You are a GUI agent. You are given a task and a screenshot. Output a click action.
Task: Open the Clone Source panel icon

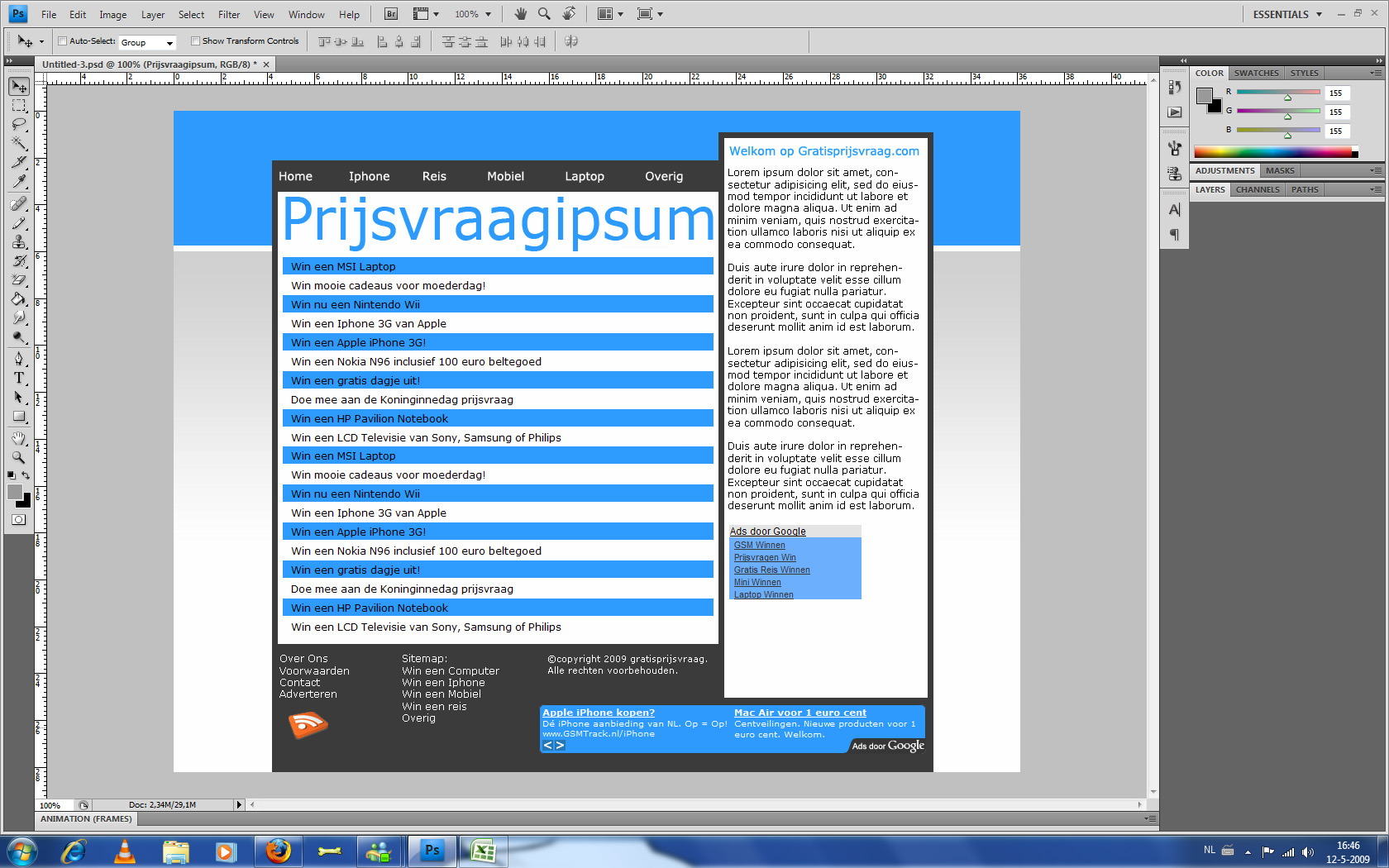click(x=1175, y=174)
